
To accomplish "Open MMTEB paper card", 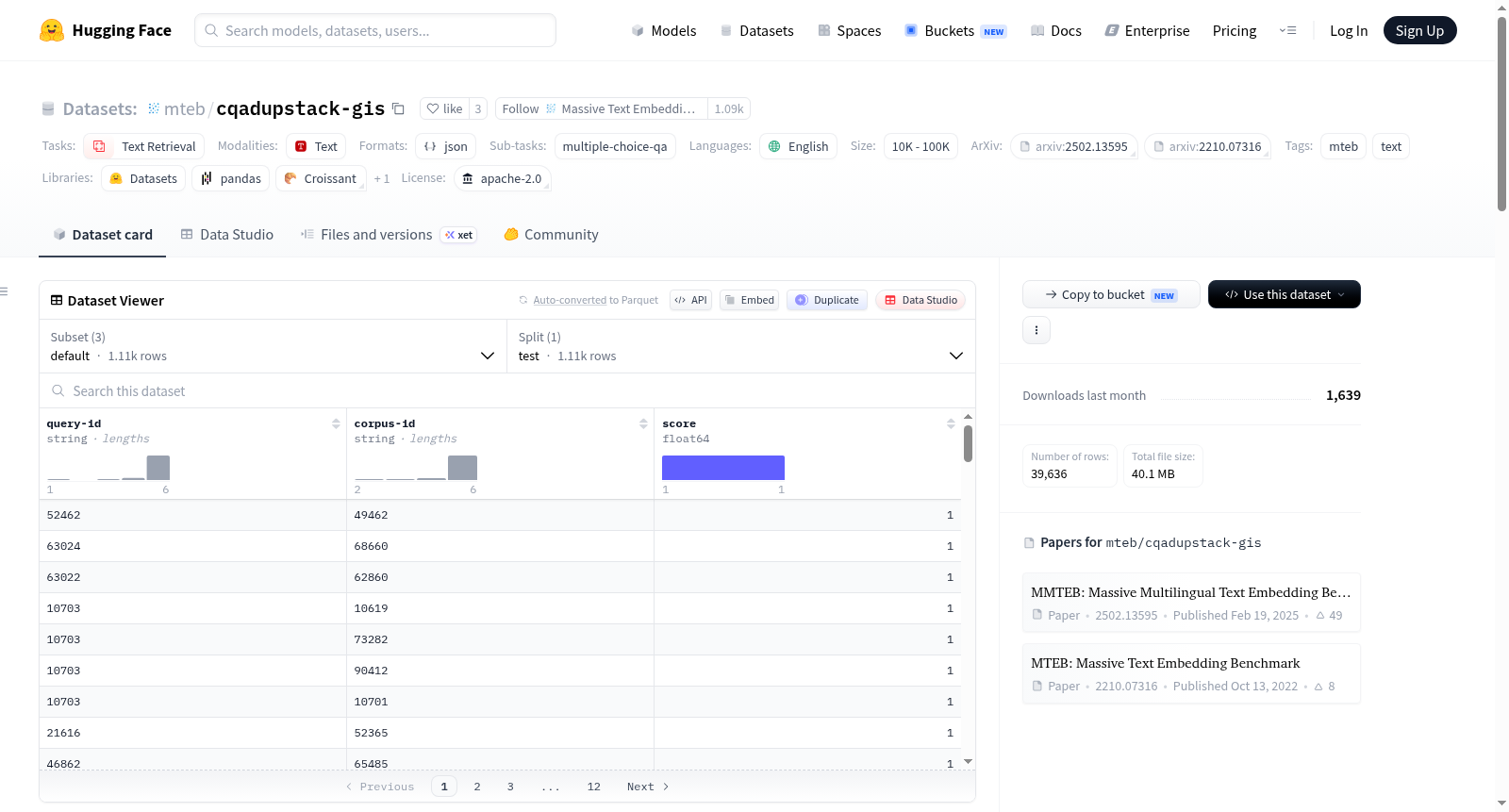I will (x=1191, y=603).
